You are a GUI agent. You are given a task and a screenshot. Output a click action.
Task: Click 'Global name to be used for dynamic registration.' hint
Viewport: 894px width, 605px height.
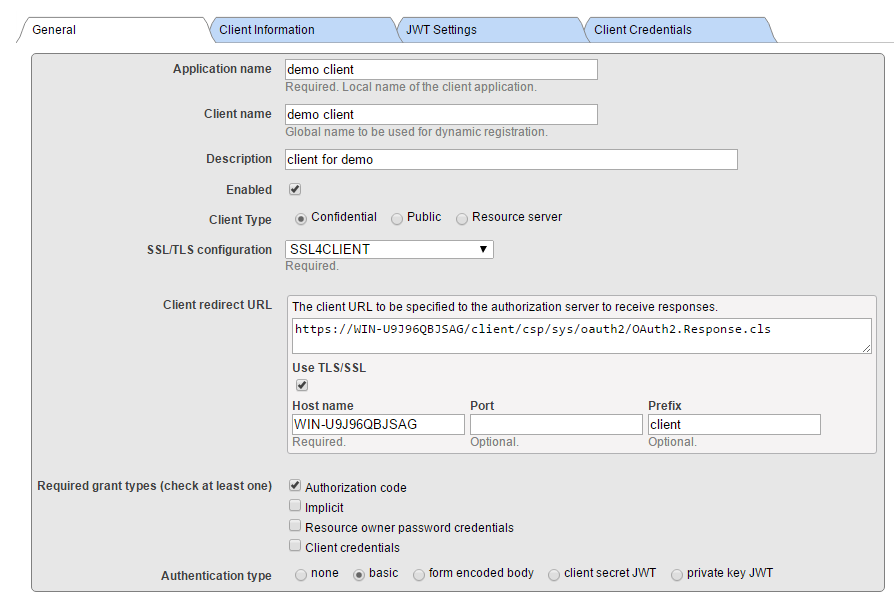click(416, 132)
